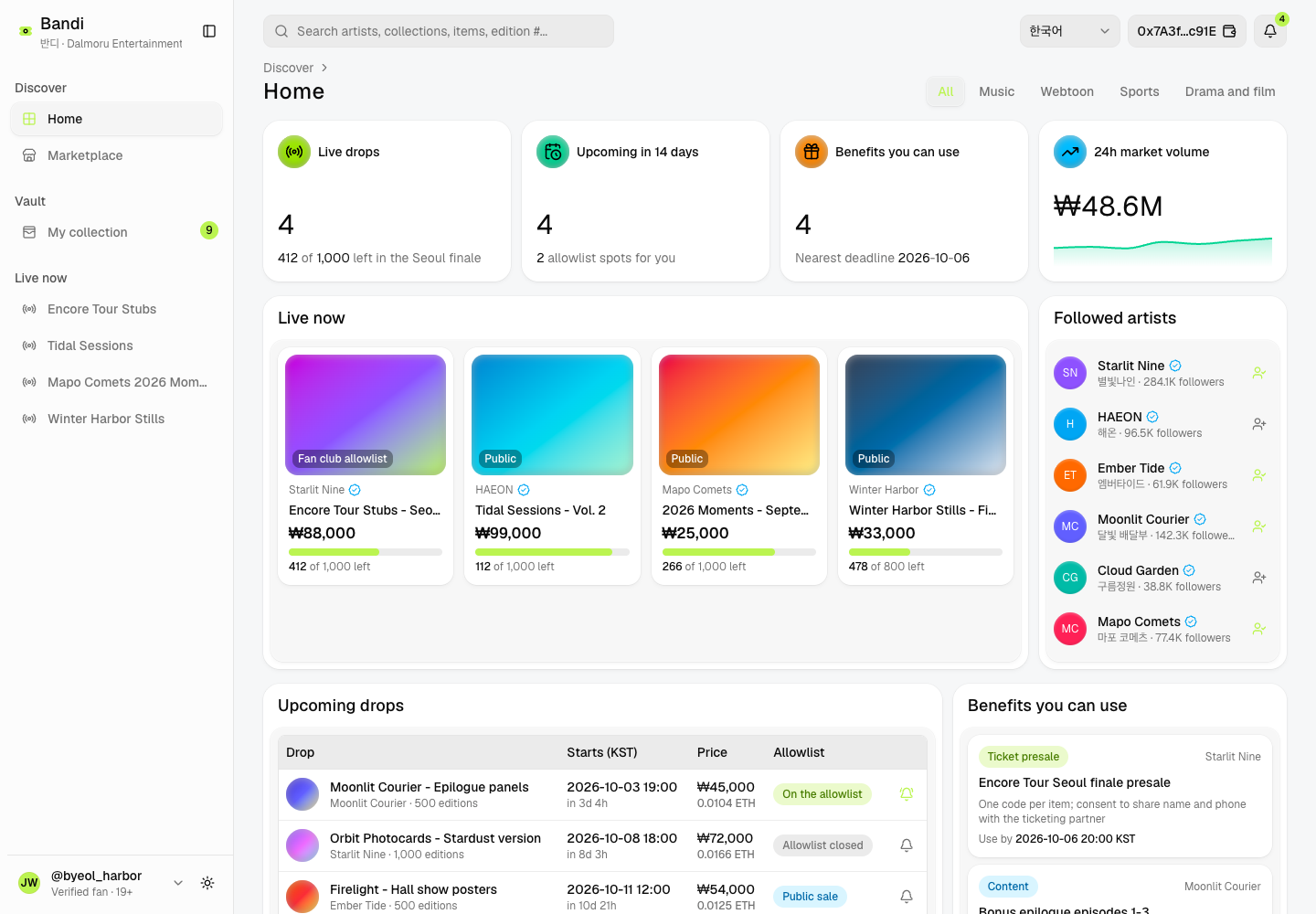Click the Upcoming in 14 days calendar icon
This screenshot has width=1316, height=914.
[x=553, y=152]
